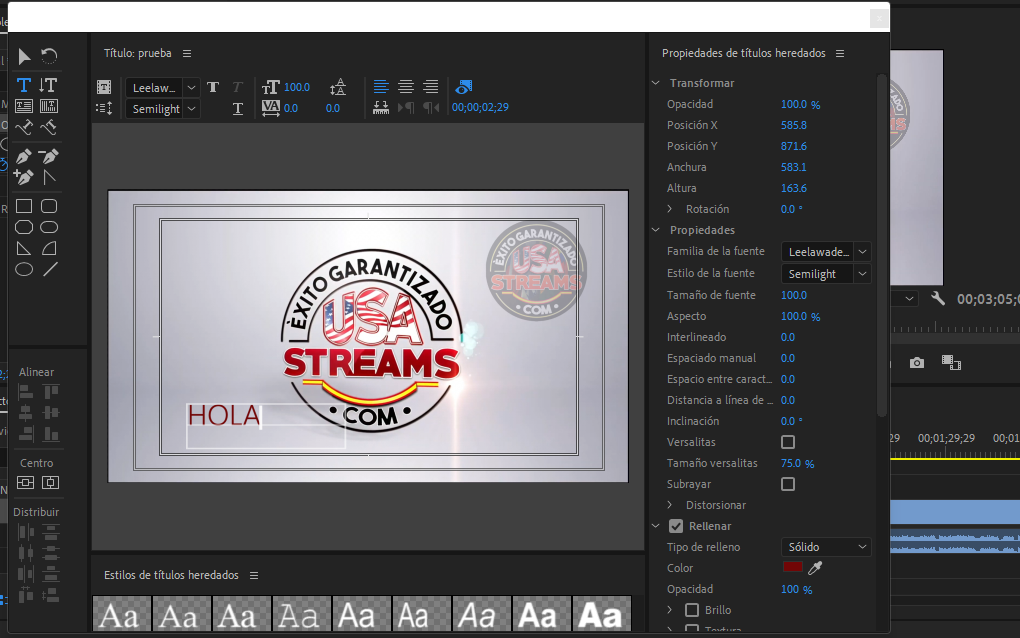Select the Delete Anchor Point tool

click(x=49, y=156)
